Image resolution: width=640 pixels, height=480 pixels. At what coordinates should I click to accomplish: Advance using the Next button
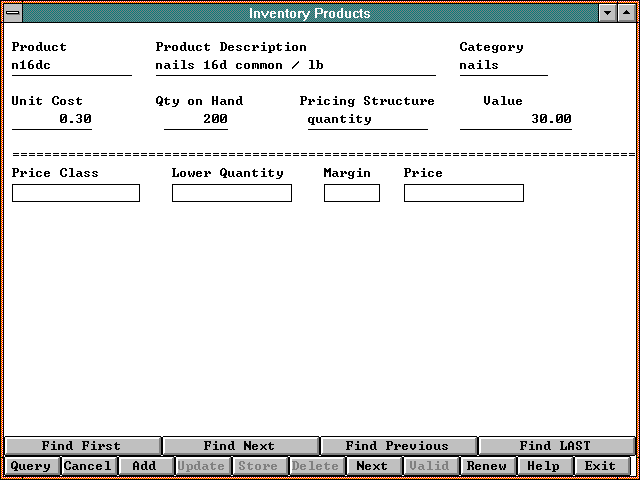[x=372, y=466]
